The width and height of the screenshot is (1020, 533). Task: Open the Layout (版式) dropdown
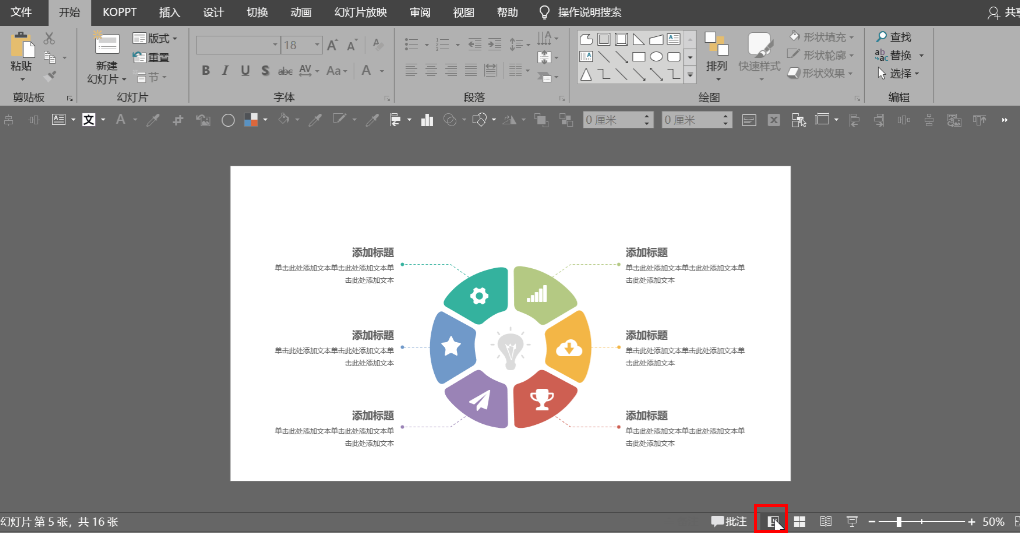coord(155,38)
